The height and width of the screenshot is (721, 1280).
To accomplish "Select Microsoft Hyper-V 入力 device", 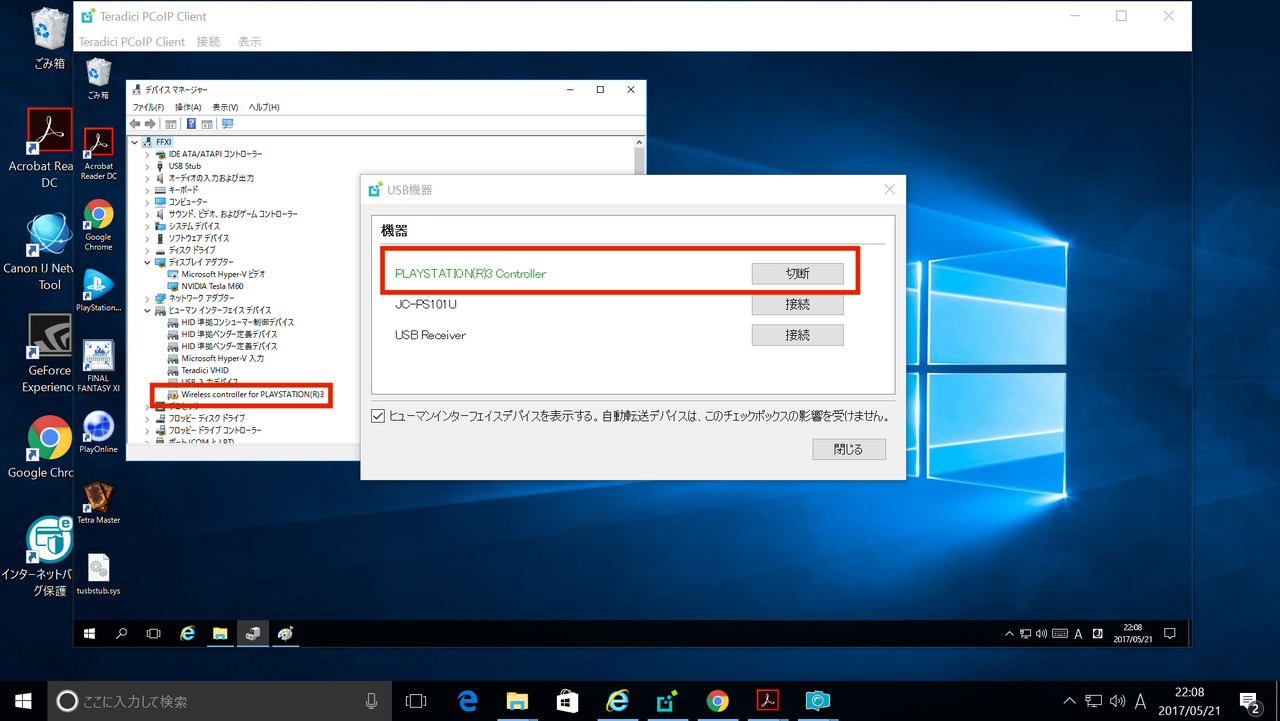I will pos(222,358).
